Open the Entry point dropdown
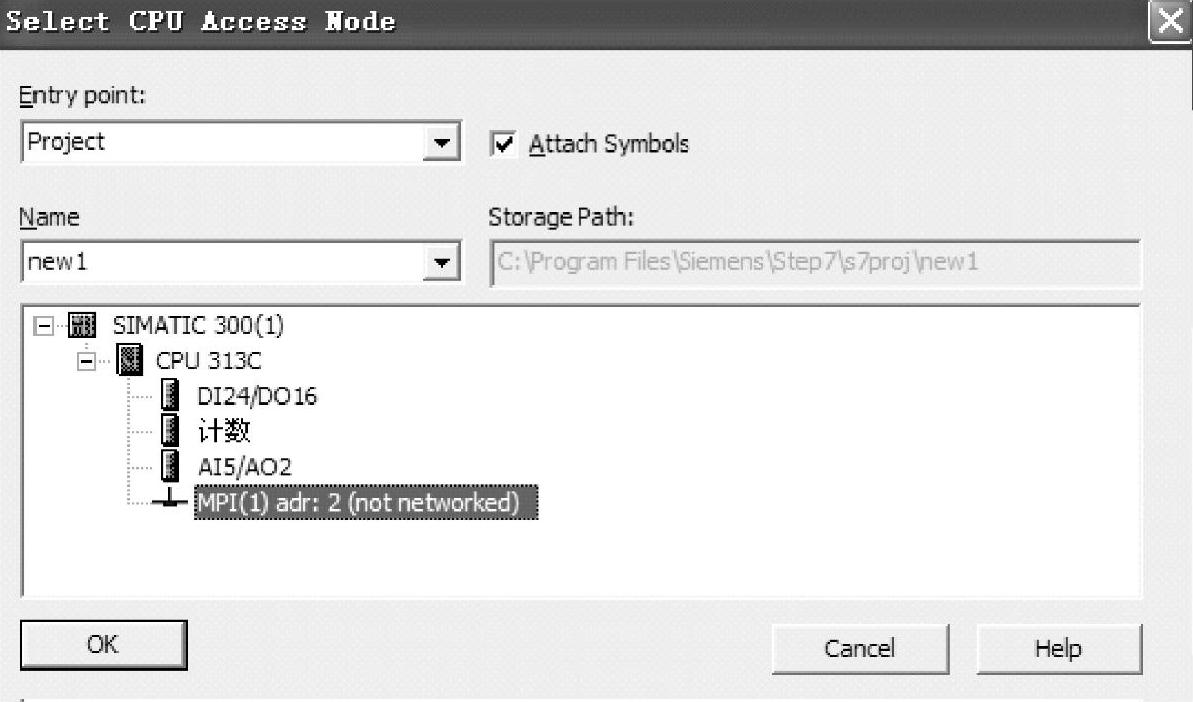This screenshot has height=702, width=1193. point(439,143)
